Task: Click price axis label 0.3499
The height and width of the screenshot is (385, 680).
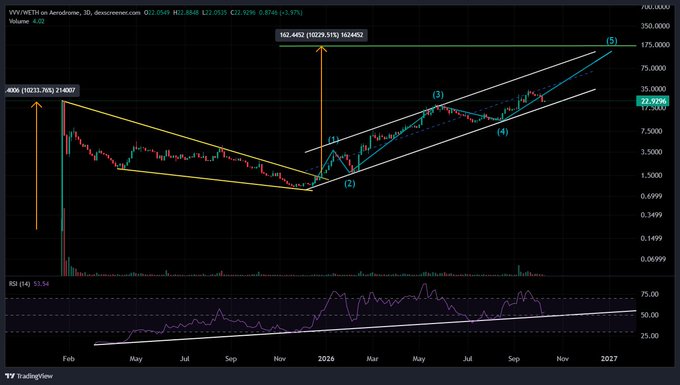Action: [x=652, y=215]
